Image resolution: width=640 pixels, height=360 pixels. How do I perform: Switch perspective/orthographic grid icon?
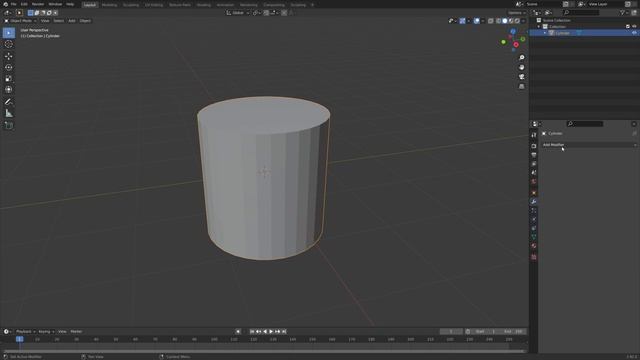(522, 87)
